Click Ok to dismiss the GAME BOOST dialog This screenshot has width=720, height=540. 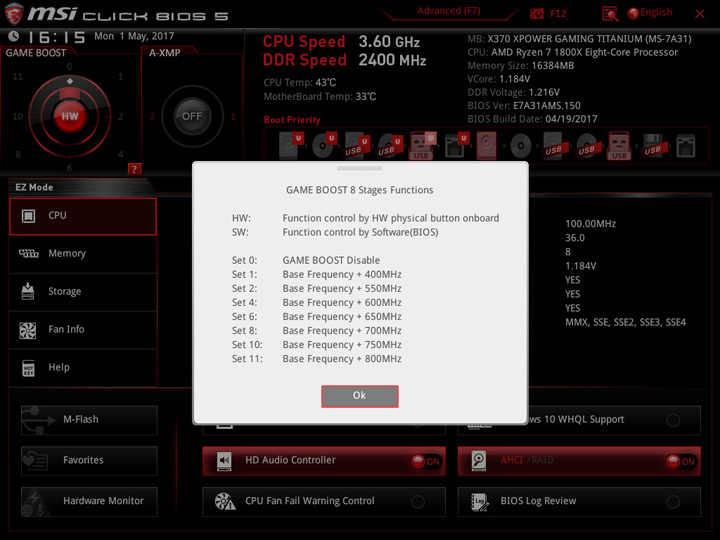coord(360,396)
